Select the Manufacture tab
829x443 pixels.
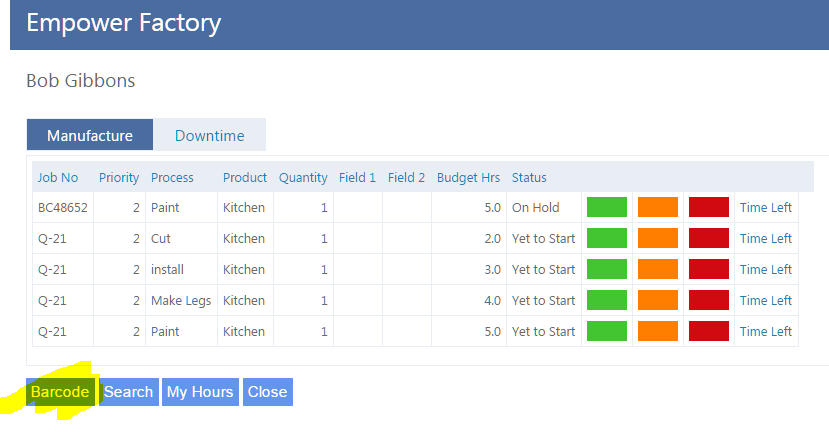pos(90,136)
